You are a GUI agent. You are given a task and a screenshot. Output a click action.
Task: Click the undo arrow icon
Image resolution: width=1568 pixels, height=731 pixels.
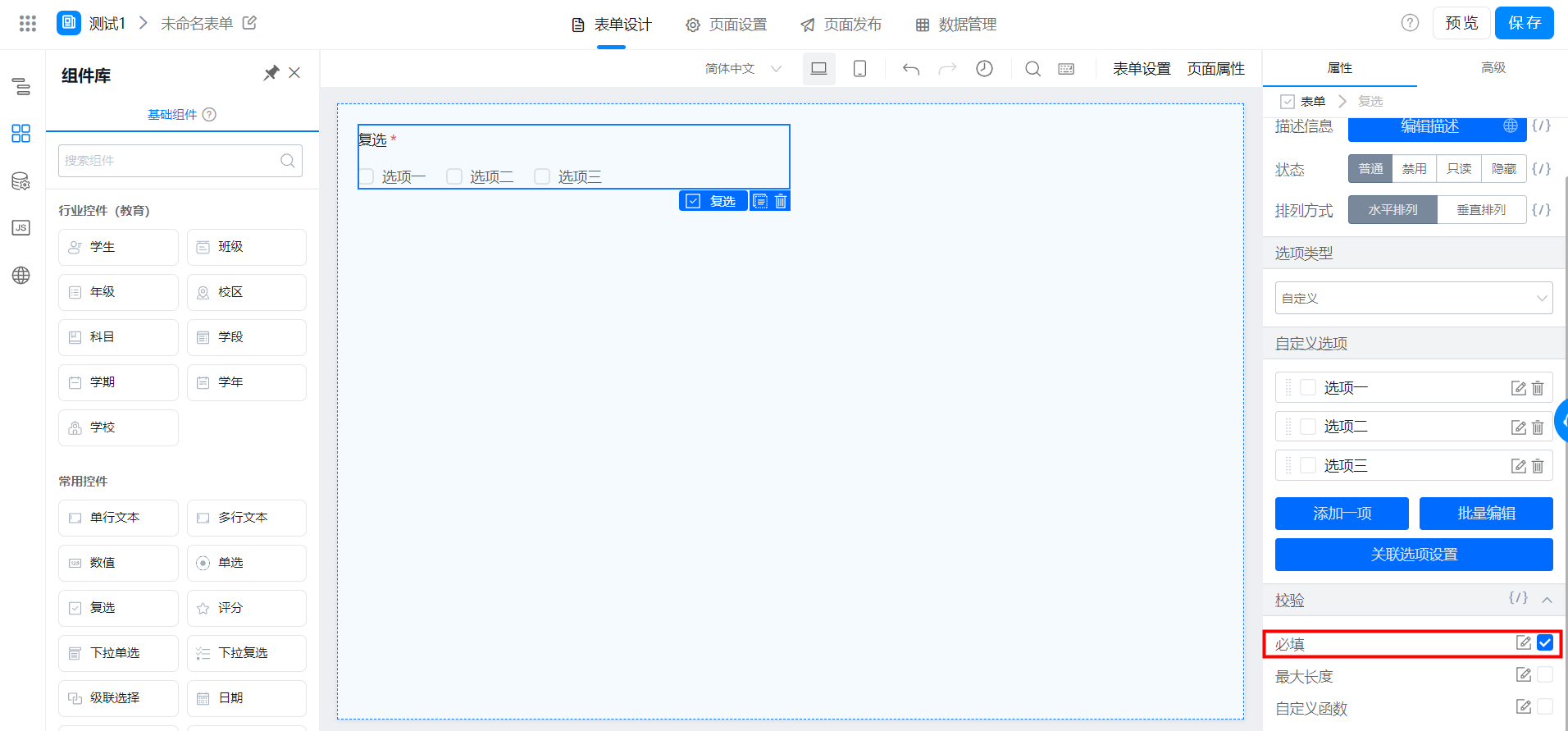[910, 69]
